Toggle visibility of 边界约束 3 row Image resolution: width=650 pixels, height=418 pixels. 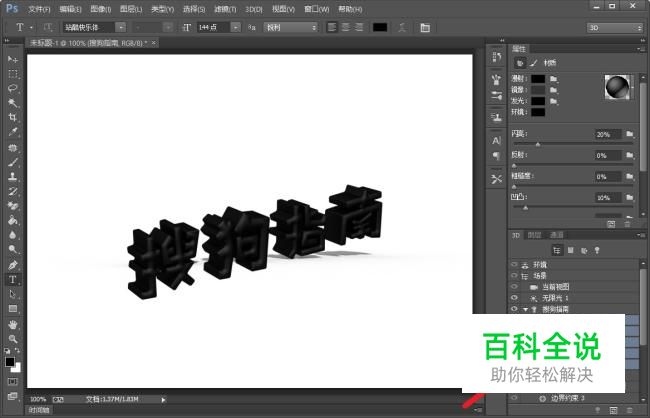514,398
